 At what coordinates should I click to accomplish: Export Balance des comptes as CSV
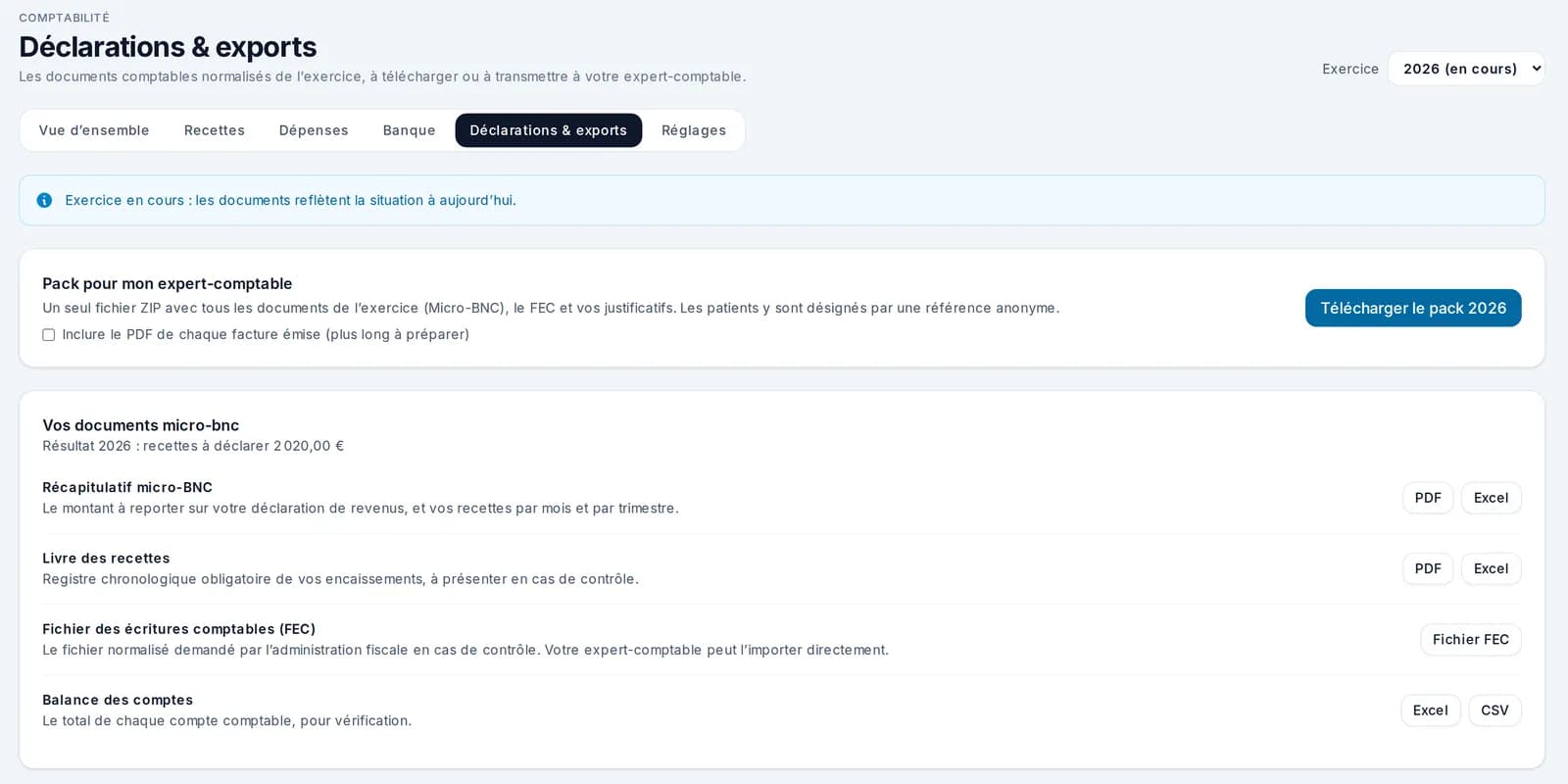coord(1494,710)
